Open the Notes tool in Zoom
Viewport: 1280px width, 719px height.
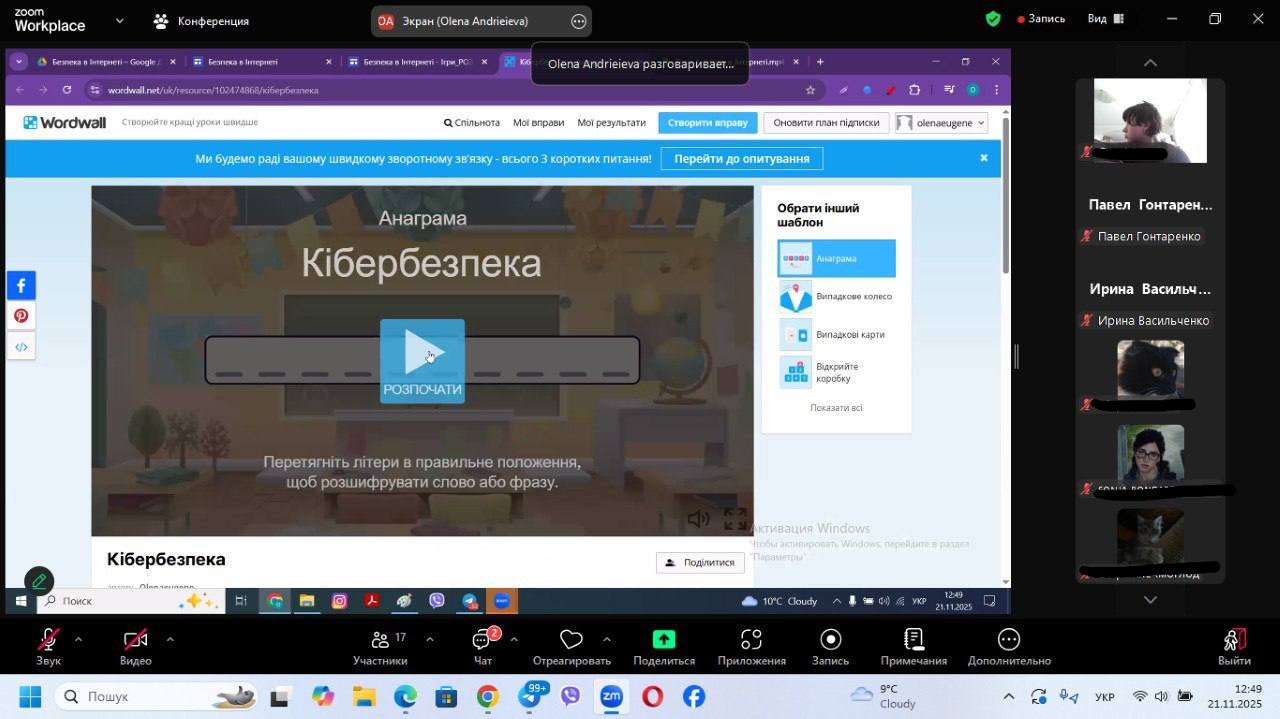point(913,641)
